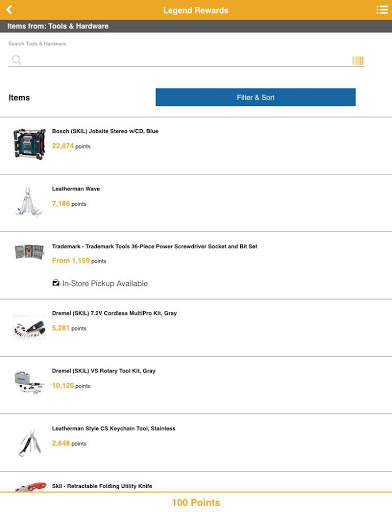This screenshot has height=512, width=392.
Task: Tap the Dremel VS Rotary Tool Kit thumbnail
Action: (x=29, y=382)
